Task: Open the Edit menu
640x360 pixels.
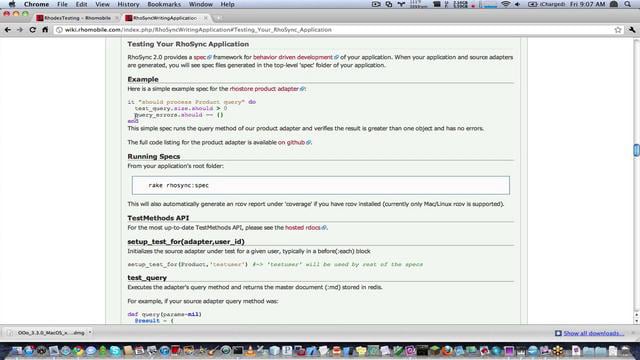Action: [81, 4]
